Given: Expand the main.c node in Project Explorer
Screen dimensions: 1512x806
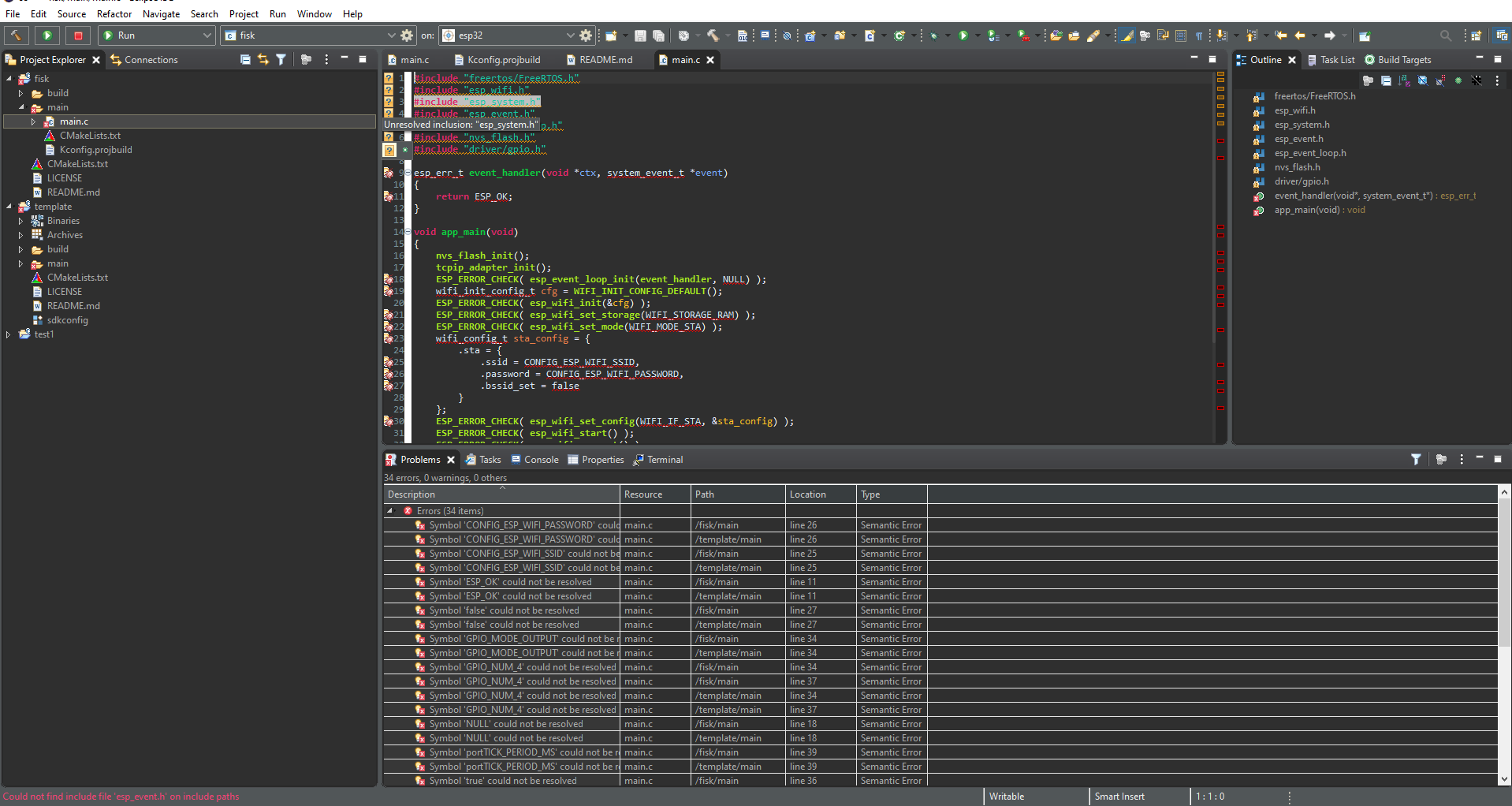Looking at the screenshot, I should pyautogui.click(x=34, y=121).
